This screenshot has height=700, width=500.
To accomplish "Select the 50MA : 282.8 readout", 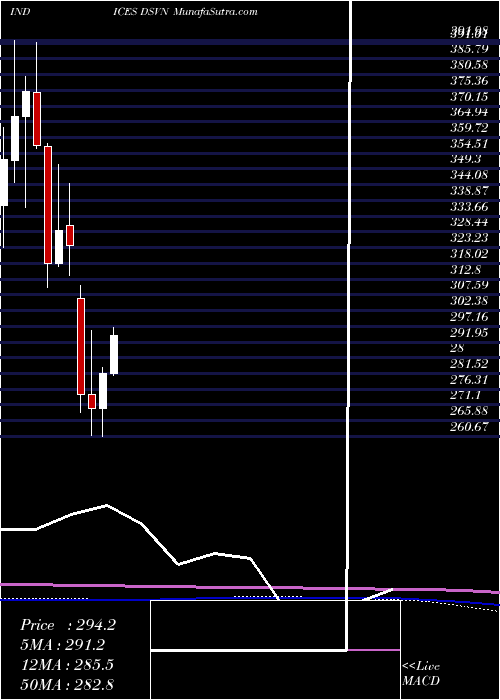I will click(x=67, y=684).
